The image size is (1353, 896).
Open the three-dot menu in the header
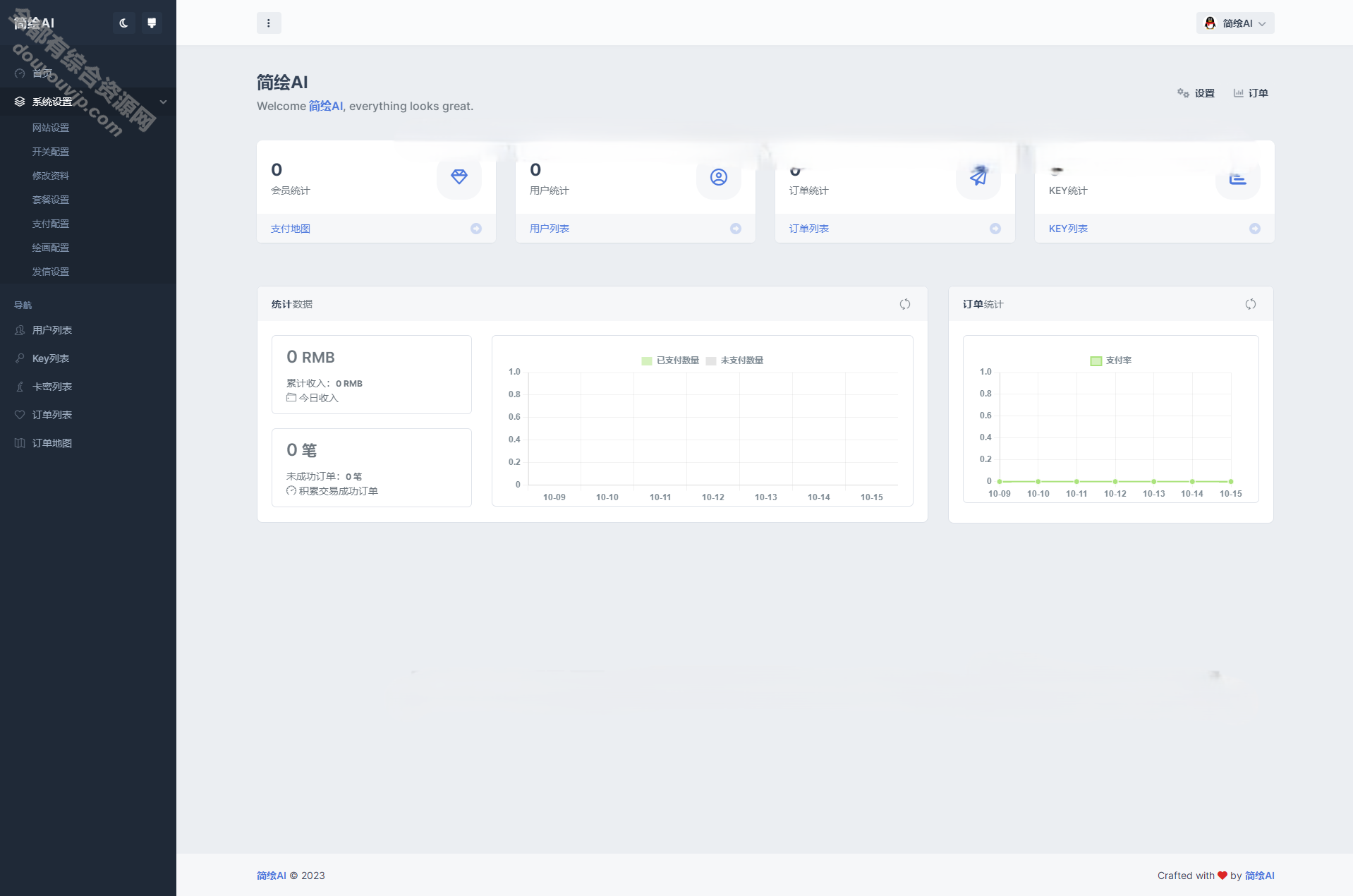[x=269, y=23]
